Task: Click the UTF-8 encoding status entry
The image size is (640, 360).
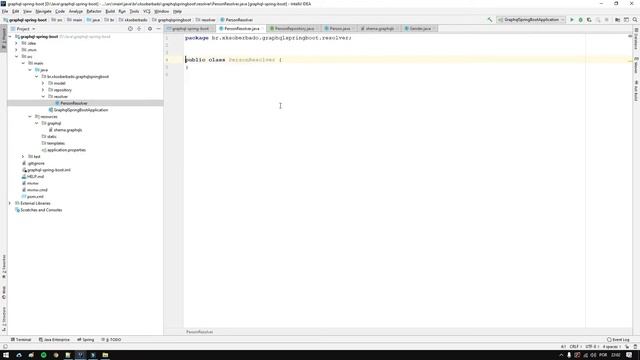Action: tap(591, 347)
